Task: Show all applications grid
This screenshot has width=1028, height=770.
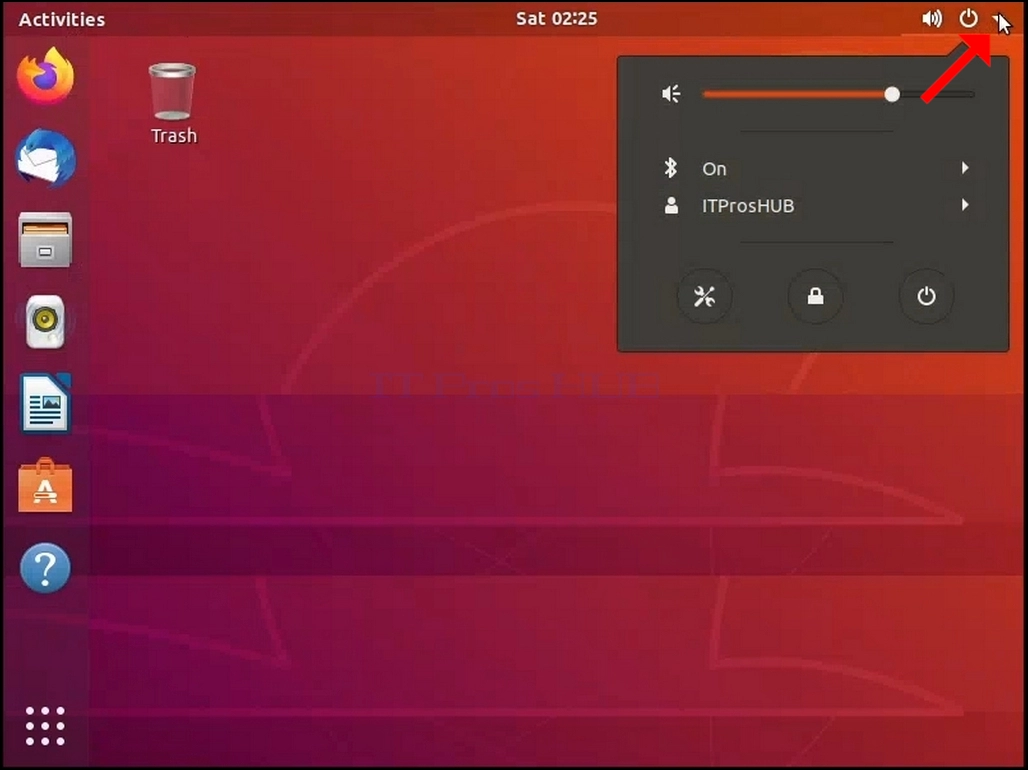Action: (45, 725)
